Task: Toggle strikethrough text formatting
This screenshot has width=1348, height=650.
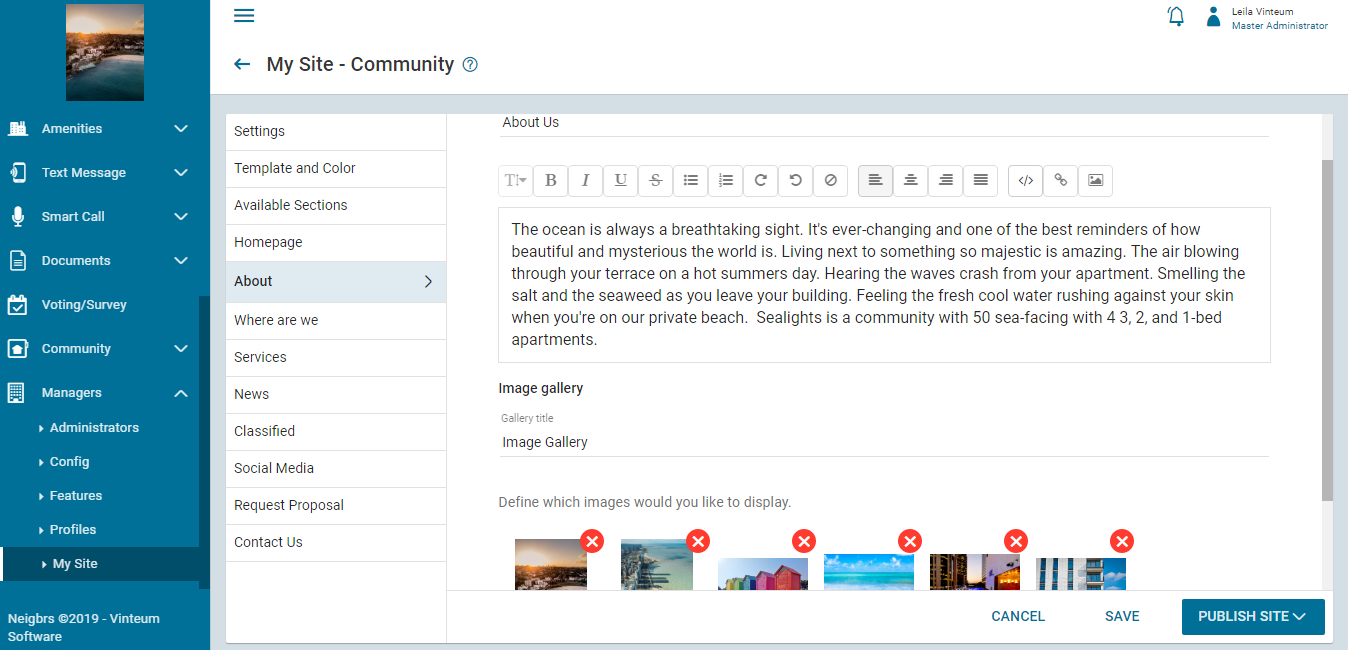Action: (655, 181)
